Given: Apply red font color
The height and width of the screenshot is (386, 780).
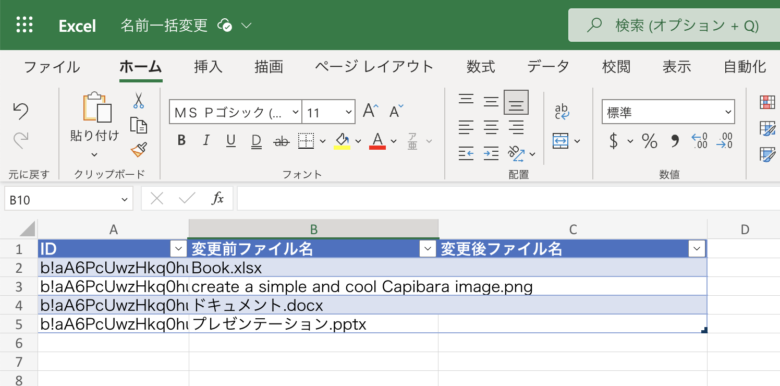Looking at the screenshot, I should tap(378, 141).
